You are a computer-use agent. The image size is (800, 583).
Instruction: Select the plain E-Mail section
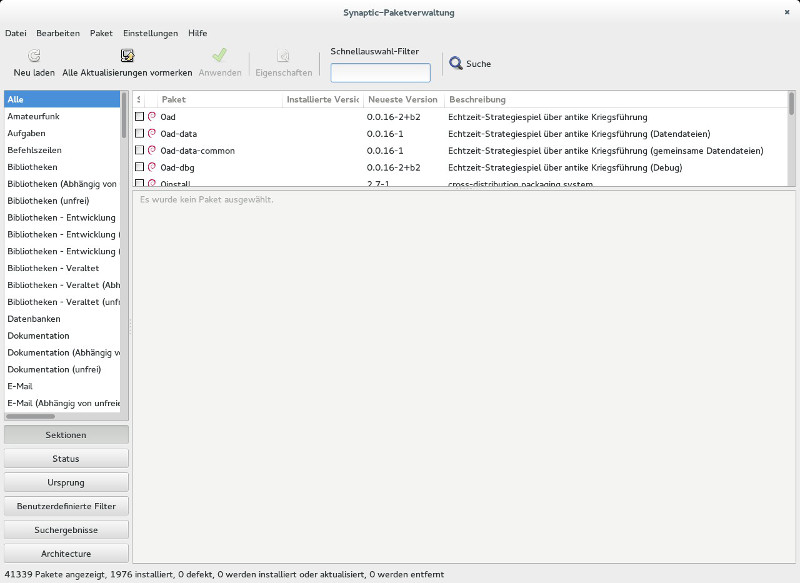click(62, 386)
